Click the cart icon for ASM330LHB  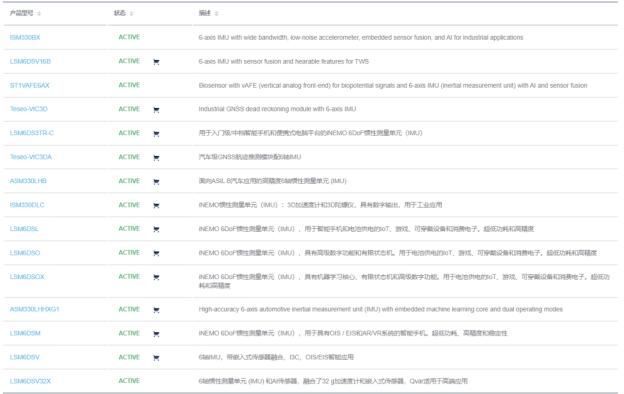tap(156, 181)
